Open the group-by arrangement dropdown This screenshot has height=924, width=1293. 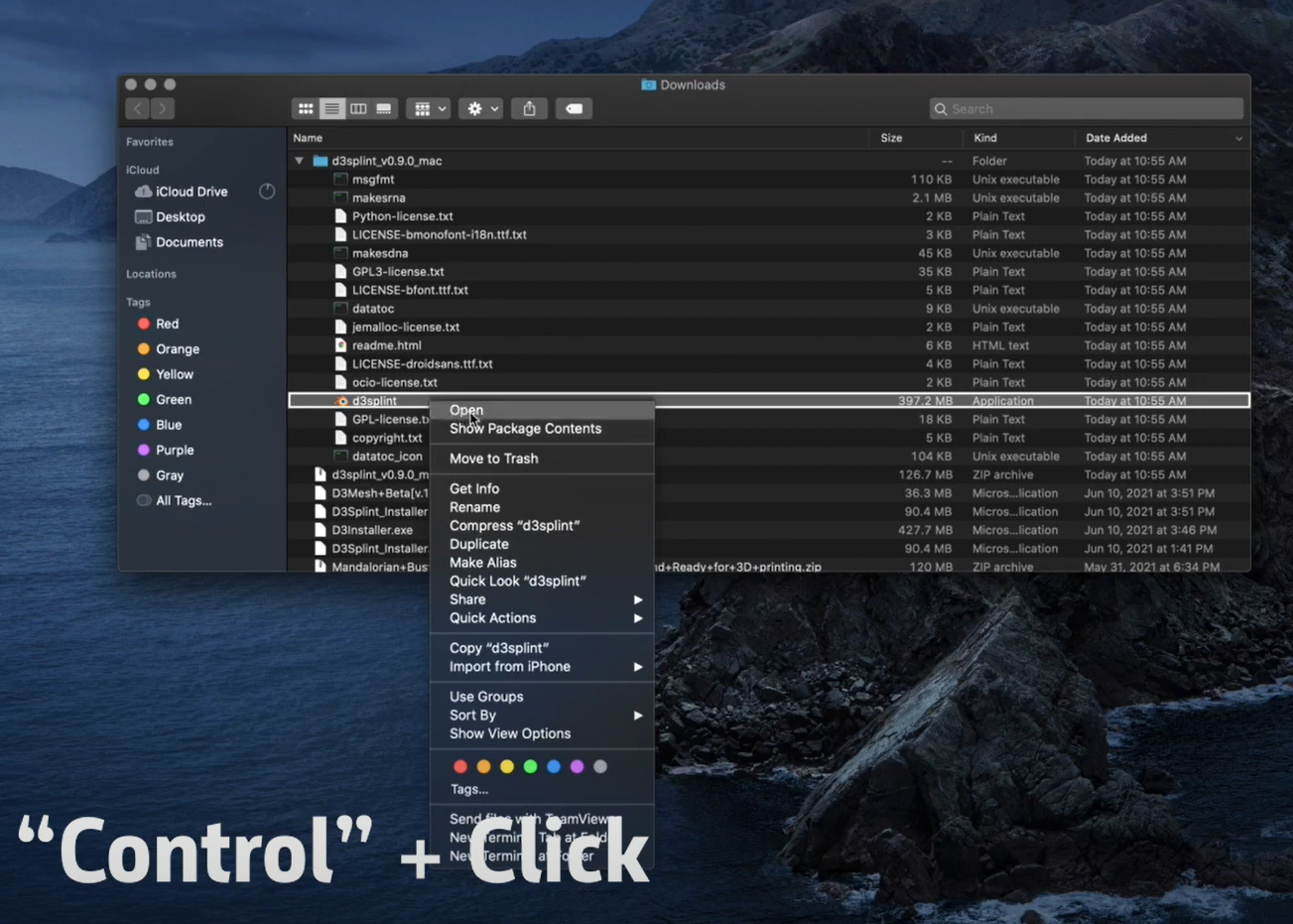pos(429,109)
